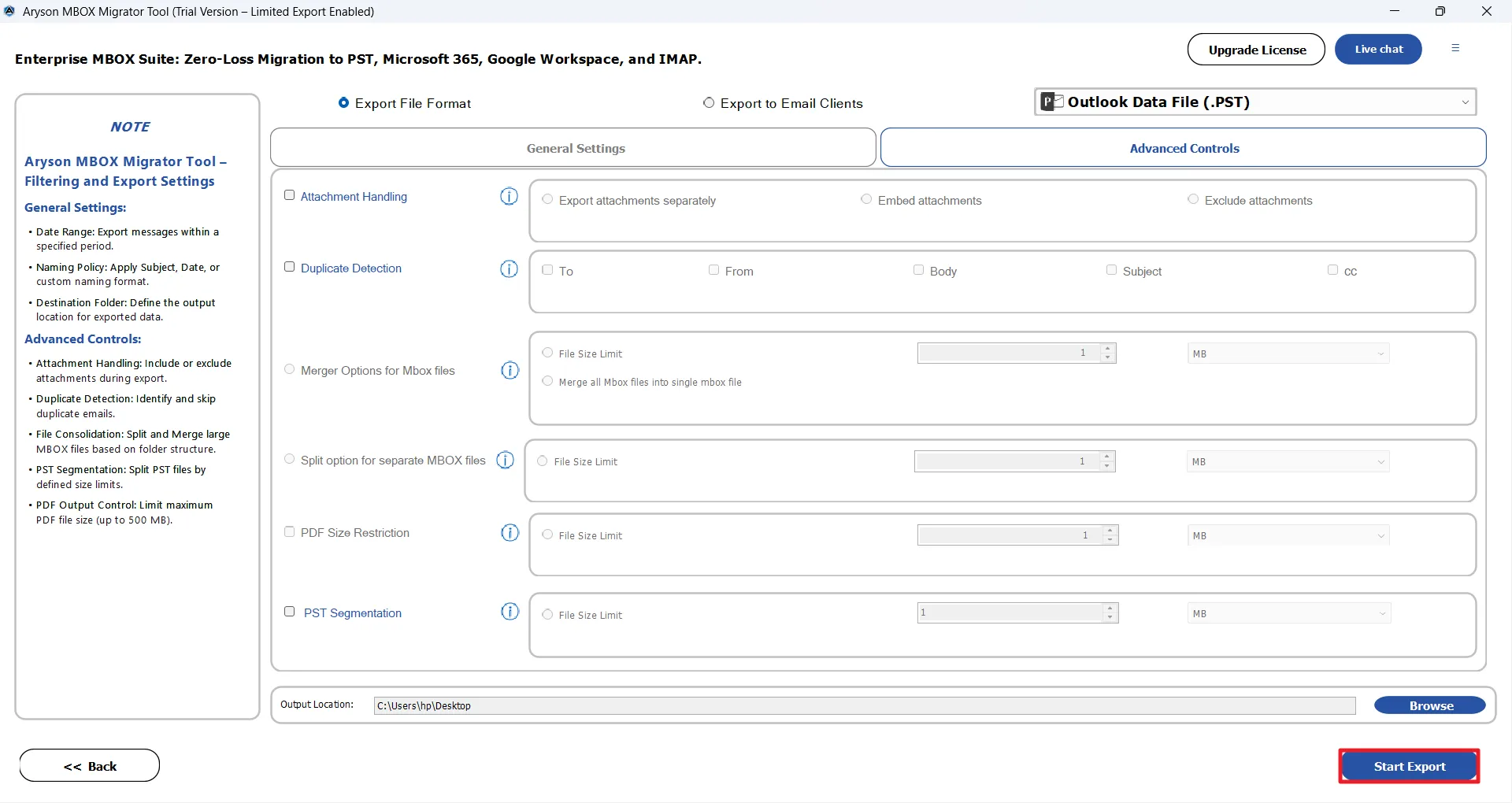Viewport: 1512px width, 803px height.
Task: Show info for Attachment Handling
Action: (x=510, y=196)
